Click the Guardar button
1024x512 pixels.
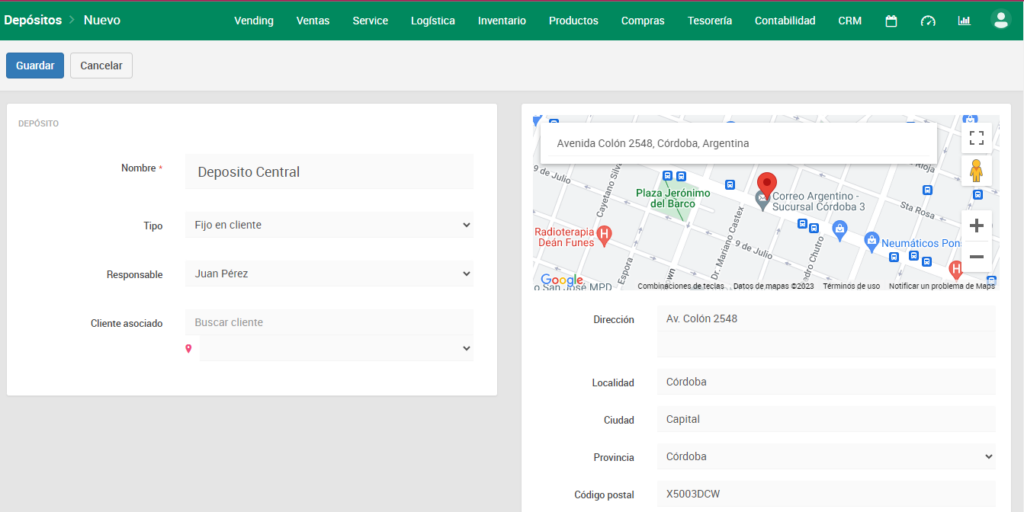click(x=35, y=65)
